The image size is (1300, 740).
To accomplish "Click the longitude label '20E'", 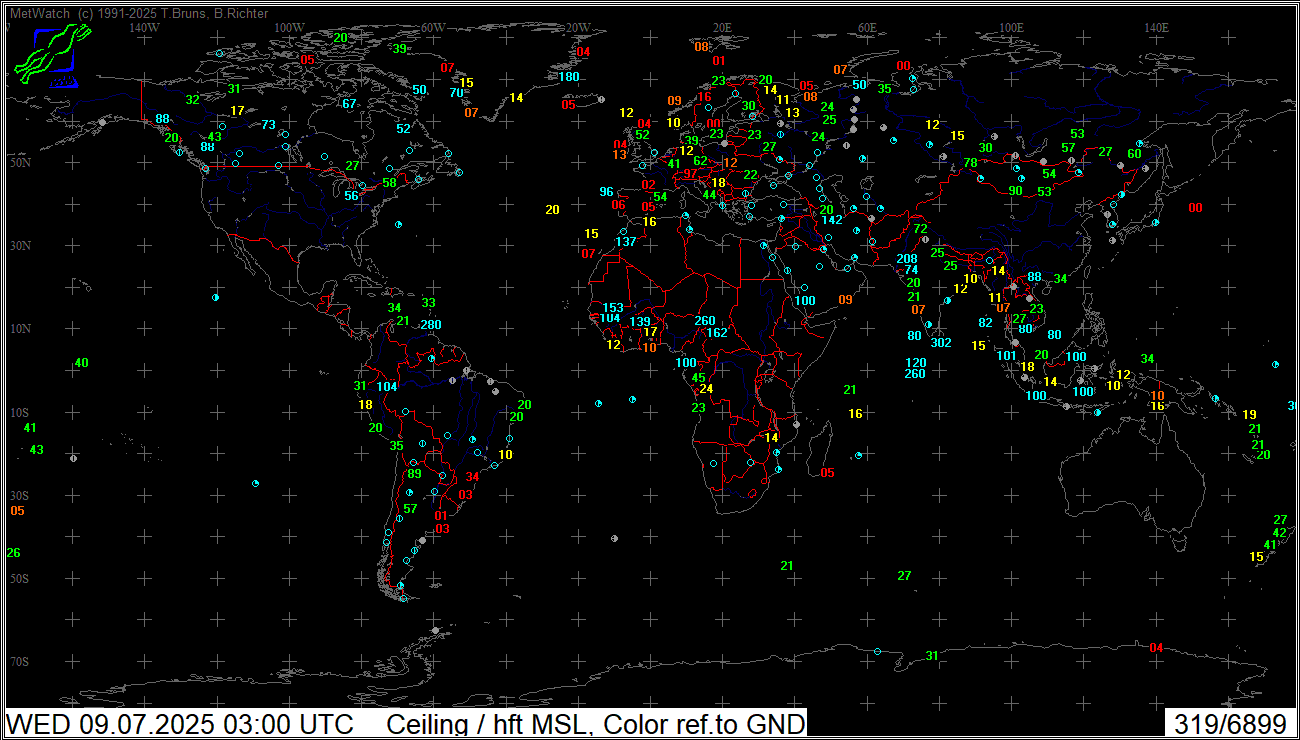I will coord(722,27).
